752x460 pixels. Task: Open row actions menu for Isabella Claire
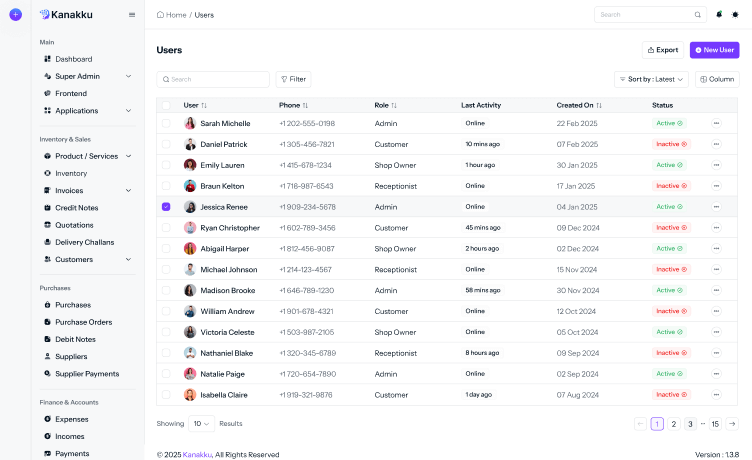[x=716, y=395]
